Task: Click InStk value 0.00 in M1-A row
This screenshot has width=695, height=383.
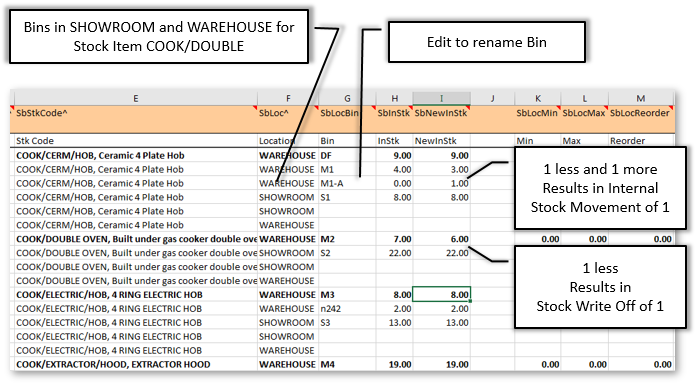Action: coord(394,184)
